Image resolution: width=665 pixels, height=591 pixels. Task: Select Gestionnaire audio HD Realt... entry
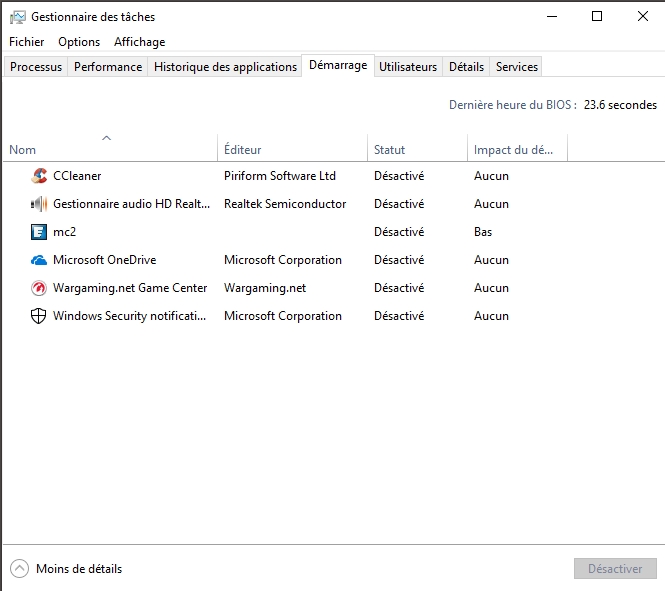(131, 204)
